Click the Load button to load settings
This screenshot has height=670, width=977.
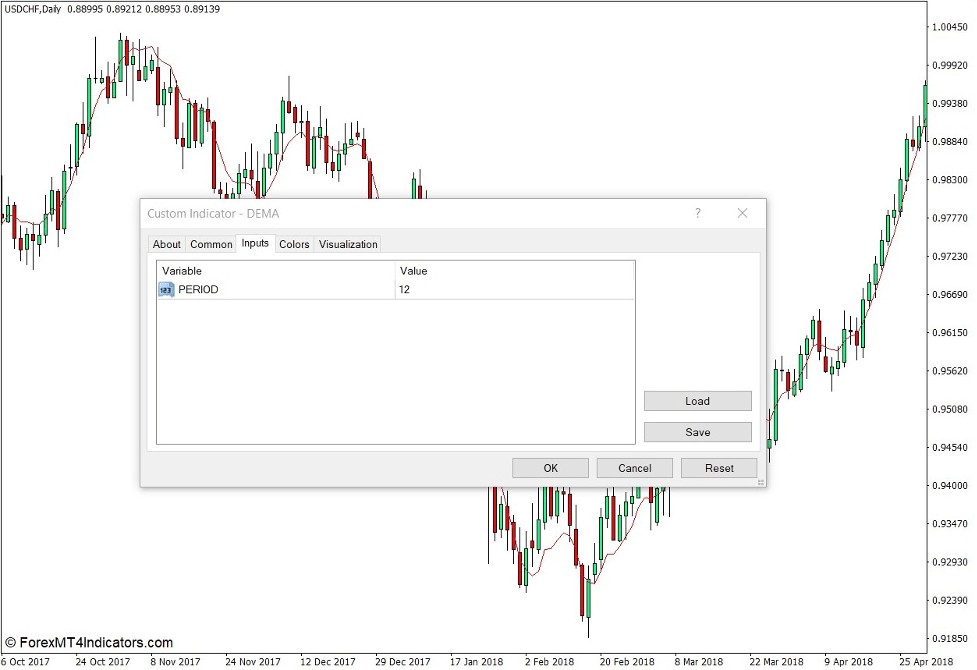coord(697,400)
